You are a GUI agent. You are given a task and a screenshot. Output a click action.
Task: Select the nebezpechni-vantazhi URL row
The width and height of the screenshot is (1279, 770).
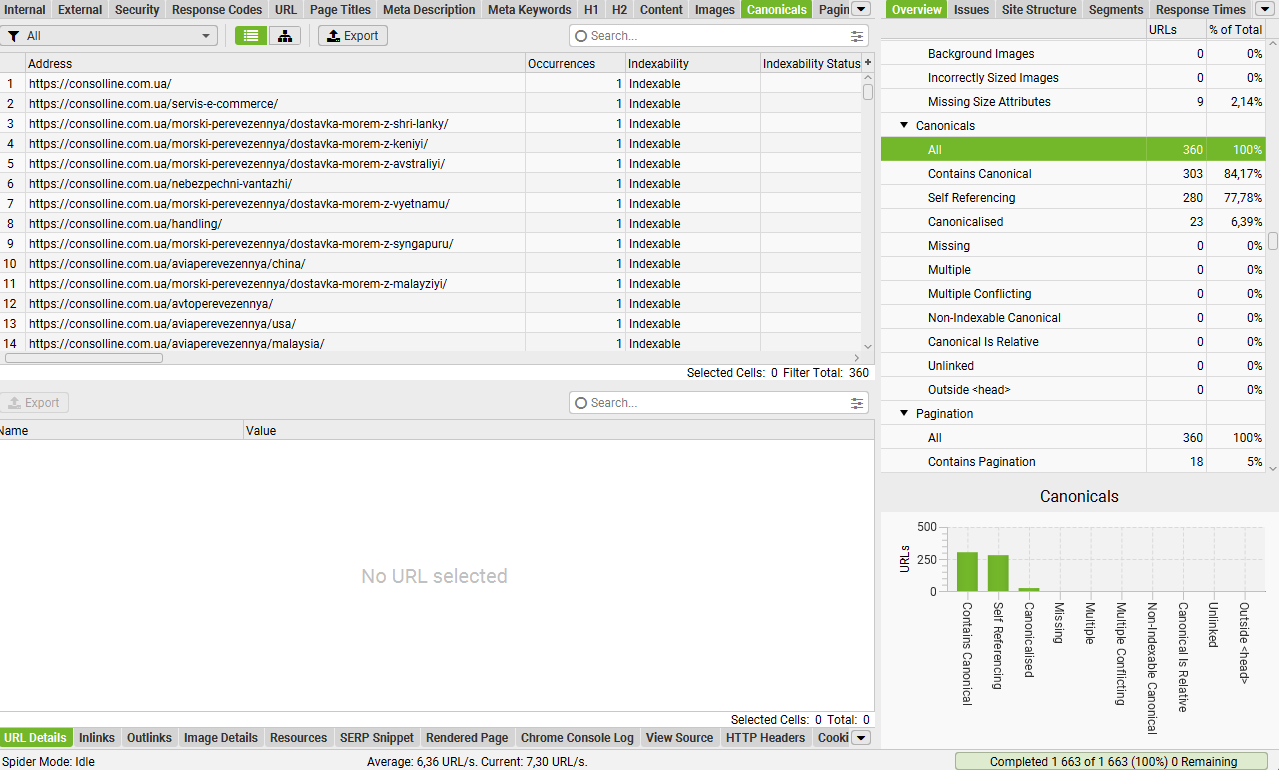(430, 183)
